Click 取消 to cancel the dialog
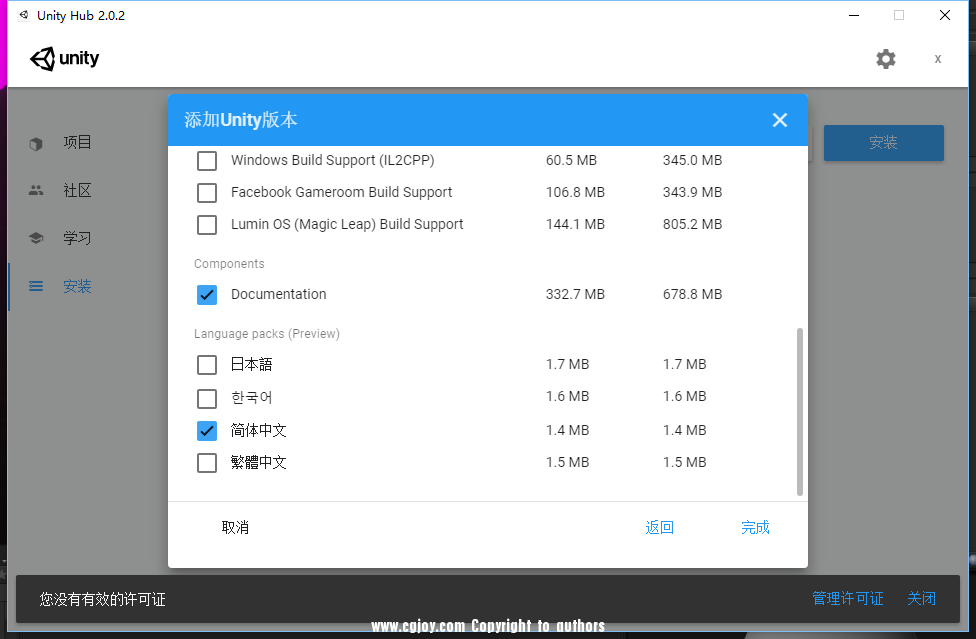 [x=235, y=528]
